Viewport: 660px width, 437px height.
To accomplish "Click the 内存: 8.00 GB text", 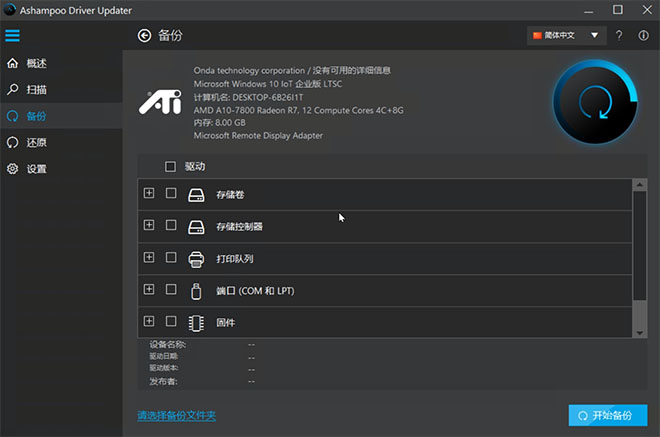I will (x=219, y=123).
